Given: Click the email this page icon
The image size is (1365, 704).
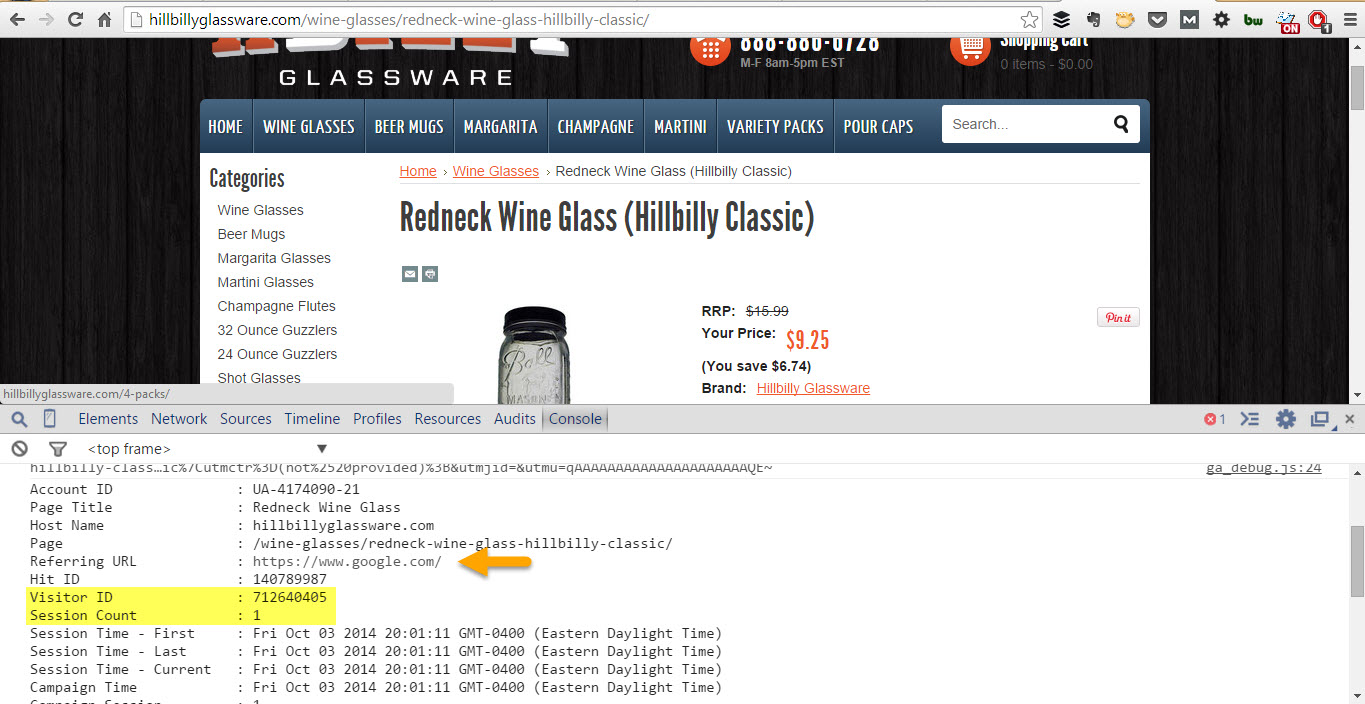Looking at the screenshot, I should 409,274.
